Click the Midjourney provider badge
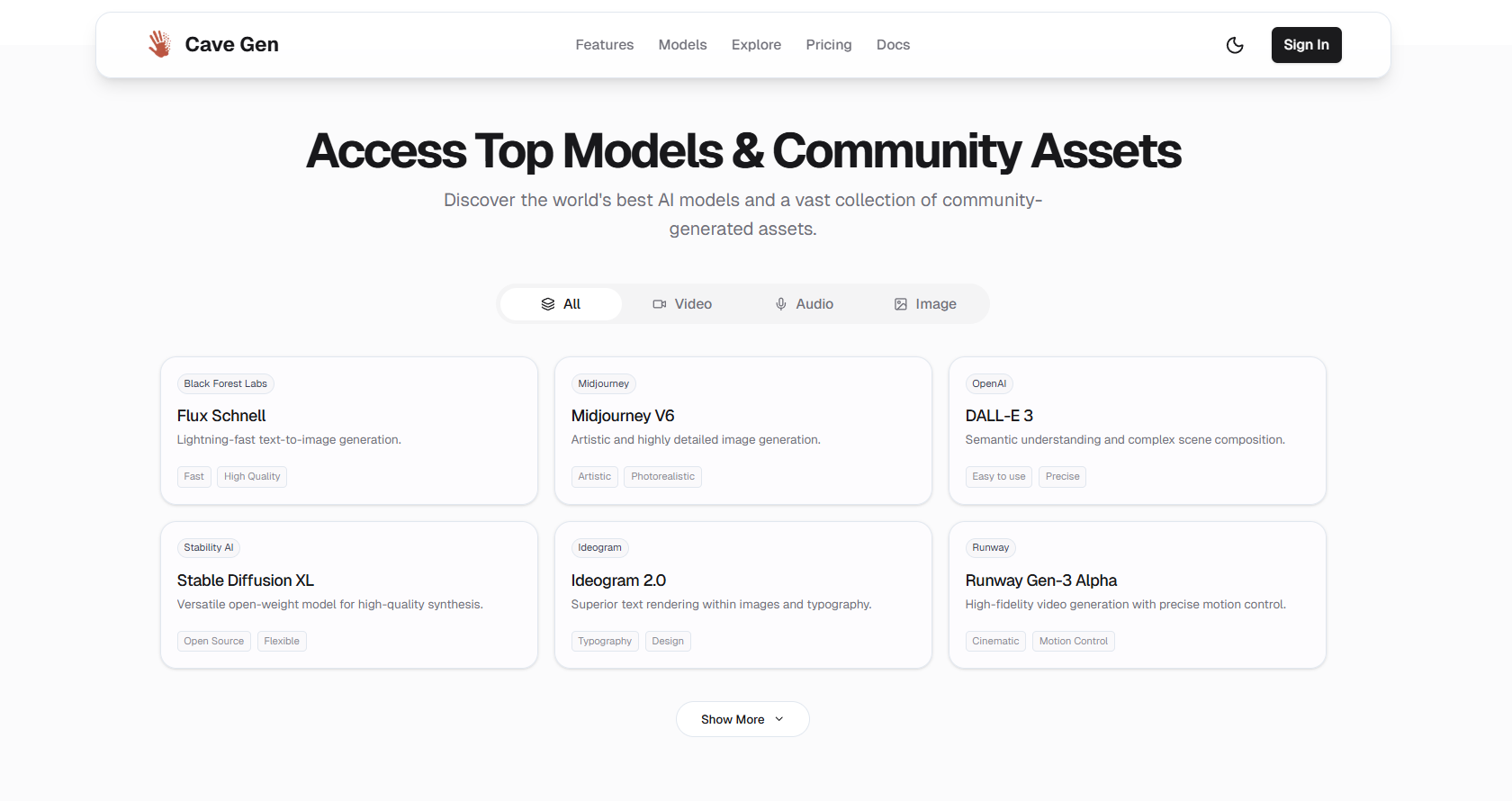This screenshot has height=801, width=1512. [604, 383]
